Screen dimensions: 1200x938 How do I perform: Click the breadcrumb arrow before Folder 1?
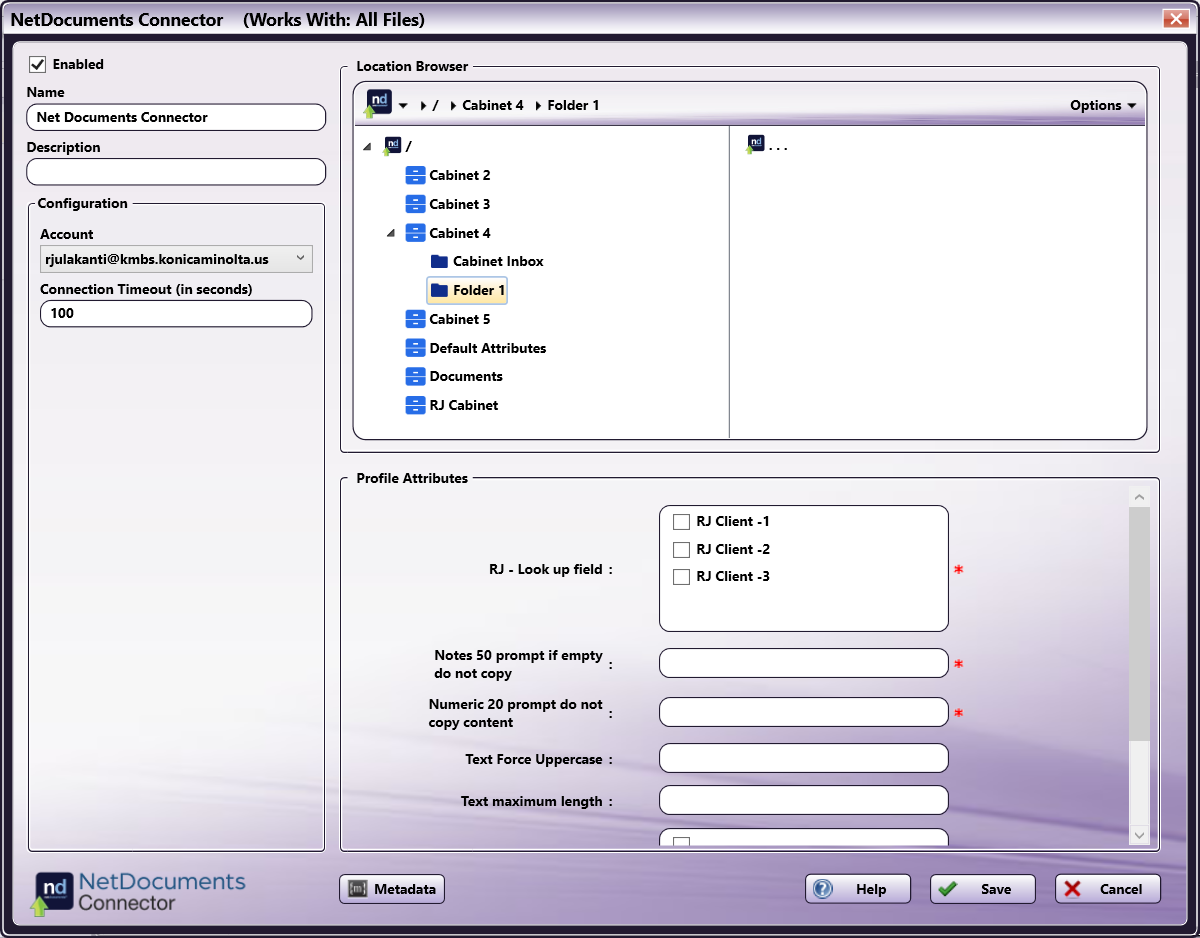pyautogui.click(x=539, y=105)
